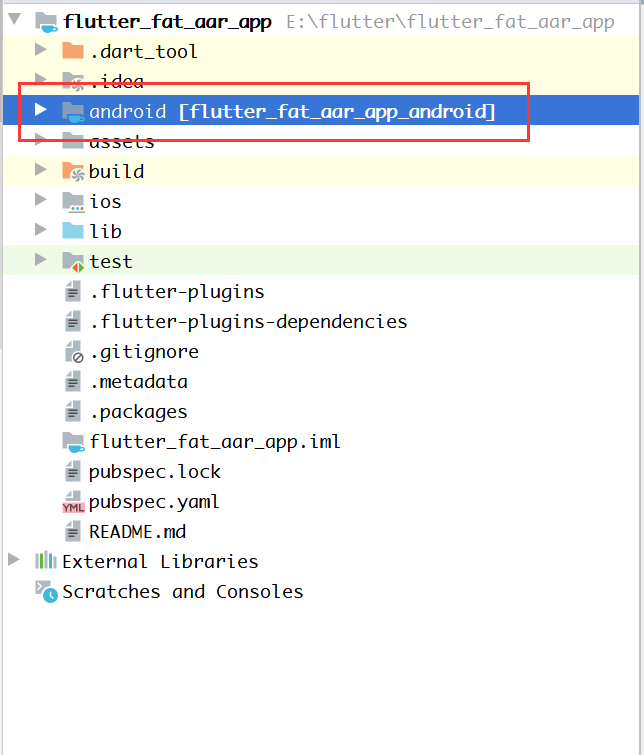
Task: Expand the android module folder arrow
Action: [x=41, y=110]
